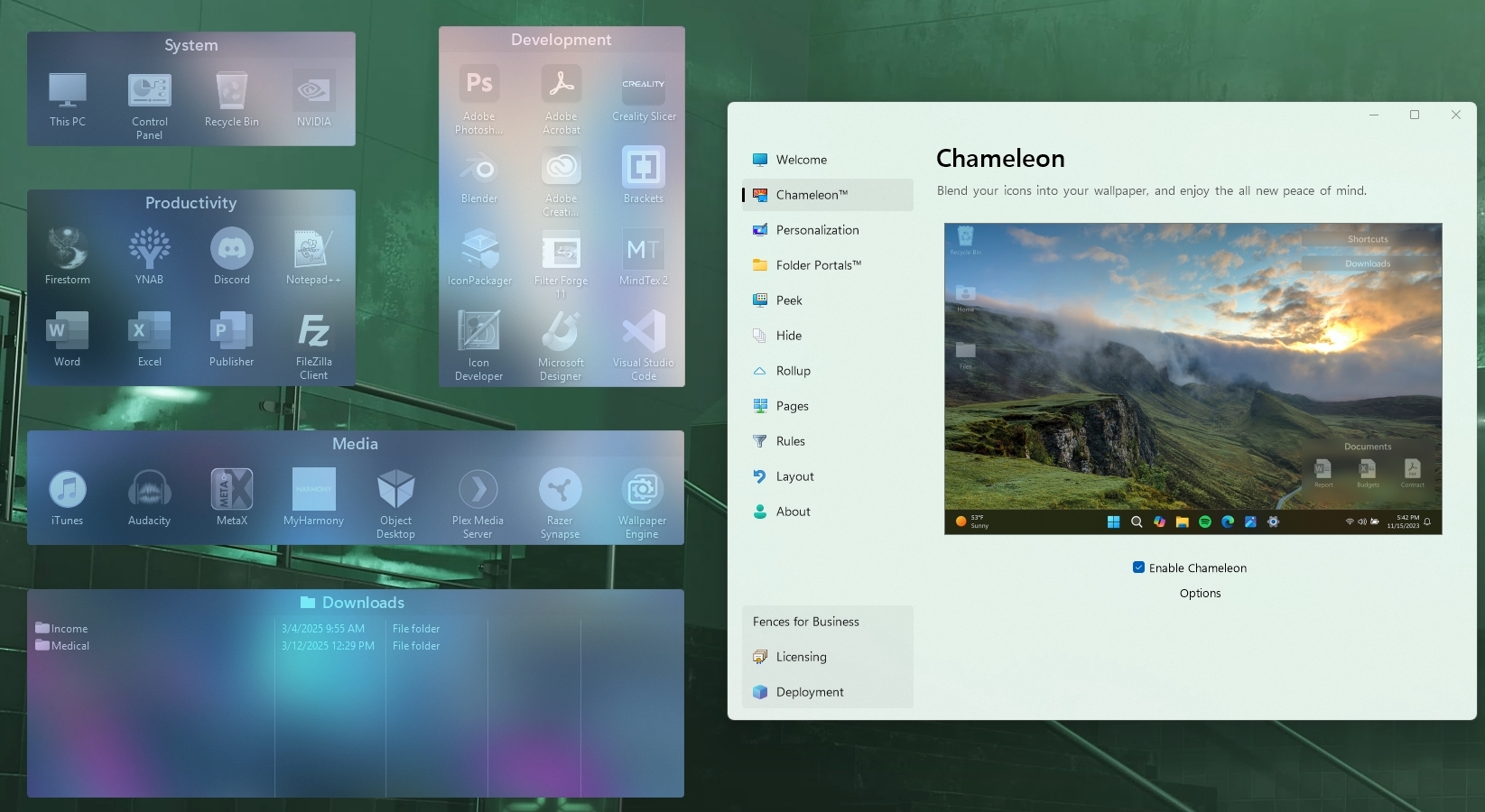1485x812 pixels.
Task: Click the Media fence title bar
Action: (356, 444)
